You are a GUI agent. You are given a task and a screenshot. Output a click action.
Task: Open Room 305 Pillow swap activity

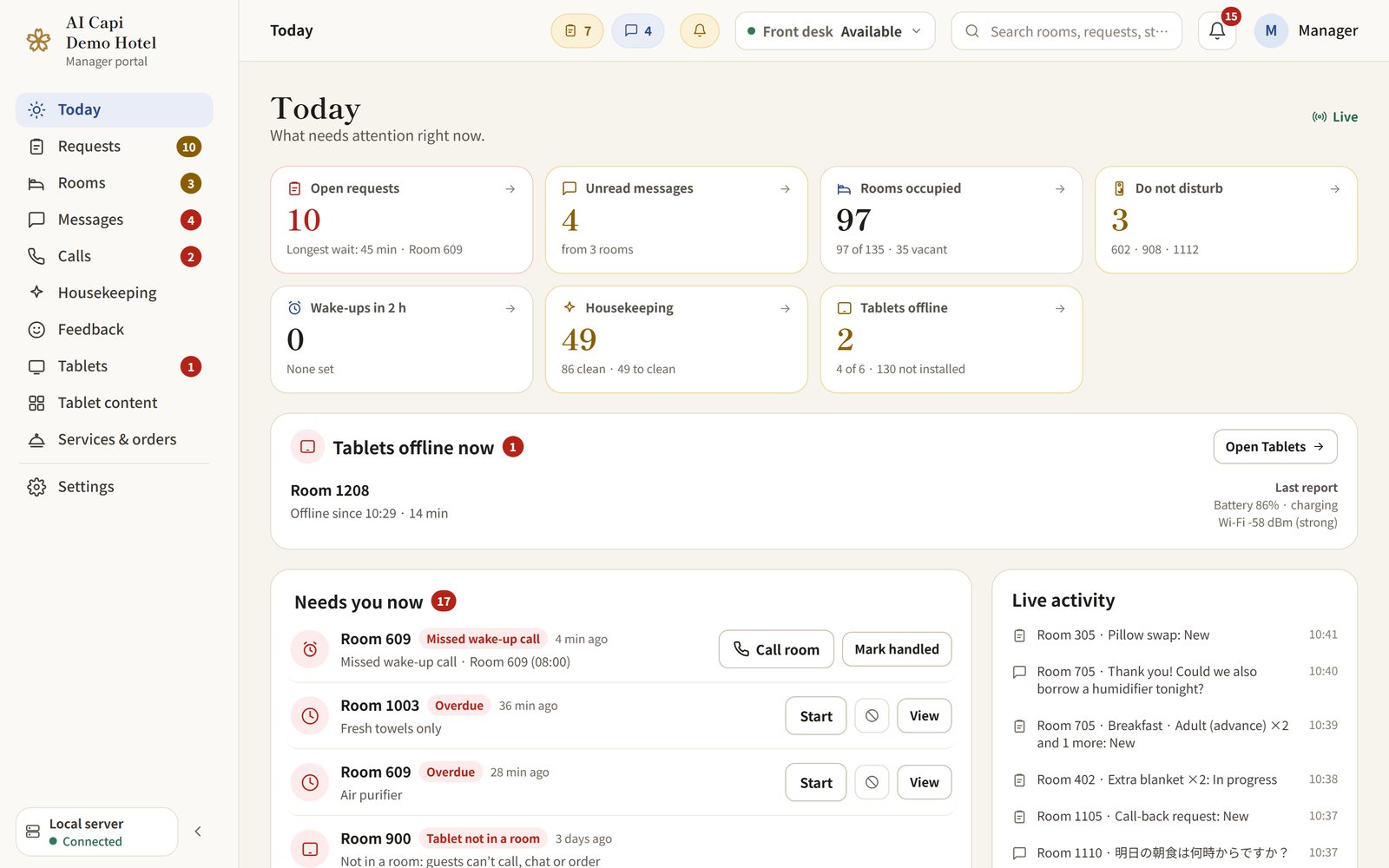[x=1175, y=635]
